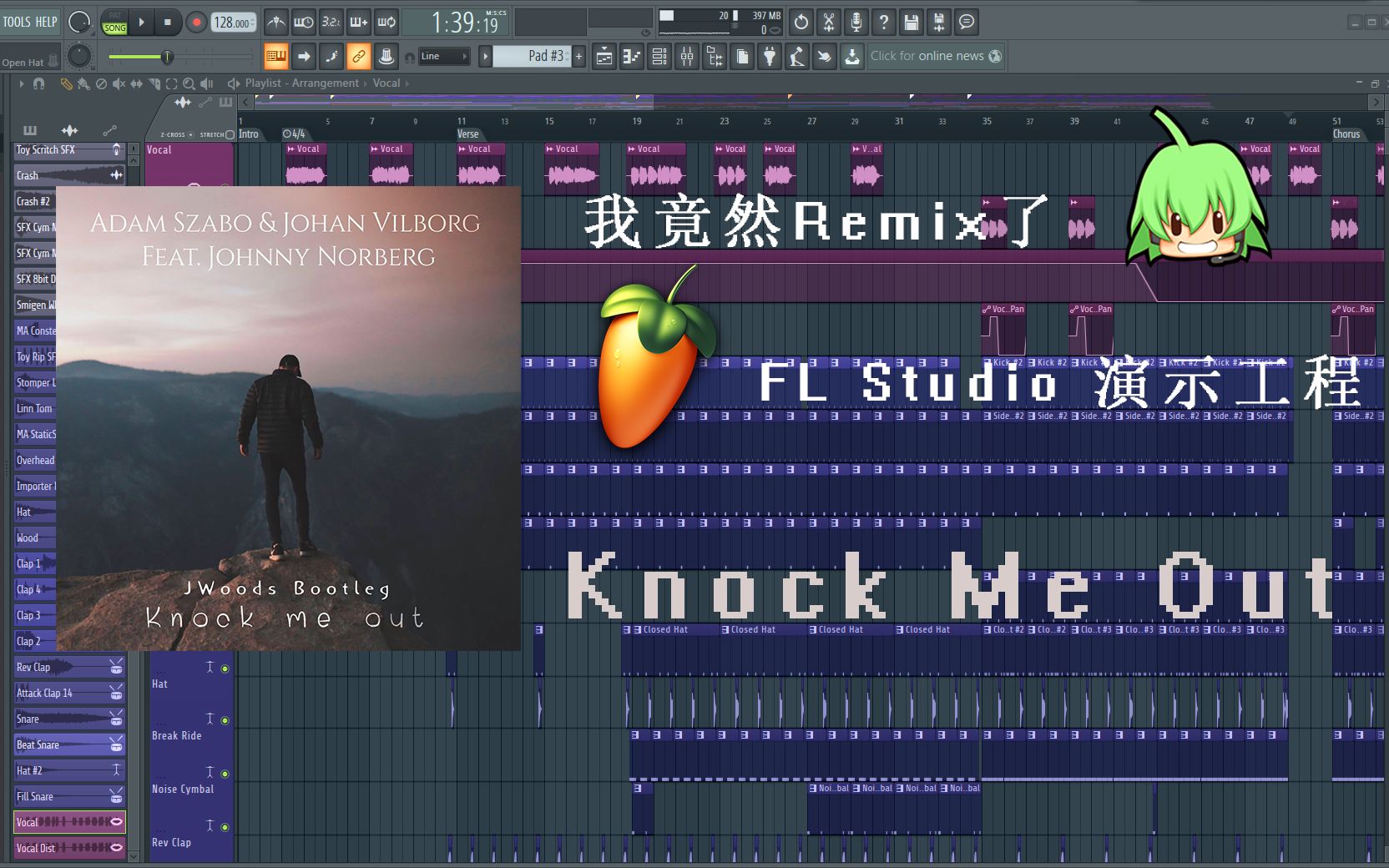
Task: Toggle the orange link note/multilink button
Action: pos(359,57)
